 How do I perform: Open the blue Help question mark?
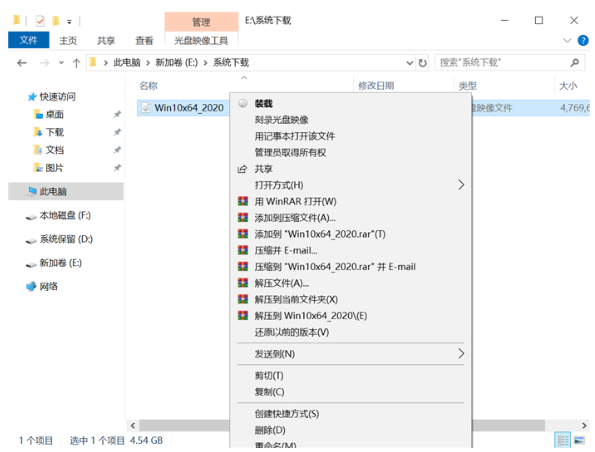point(583,40)
